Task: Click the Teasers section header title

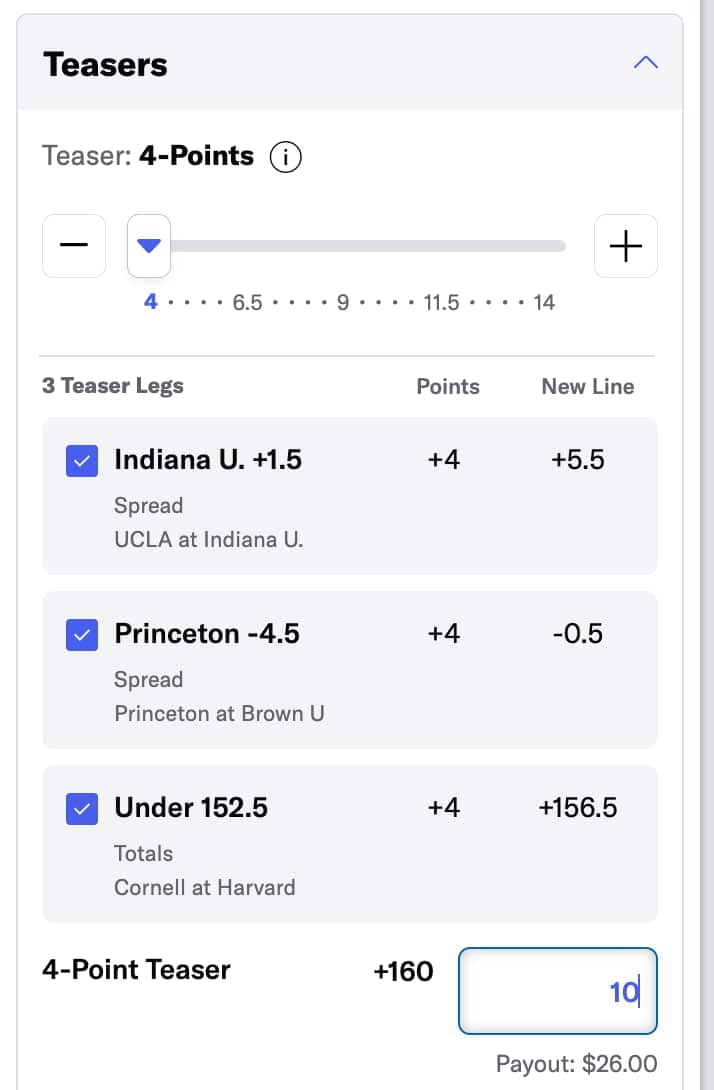Action: 106,65
